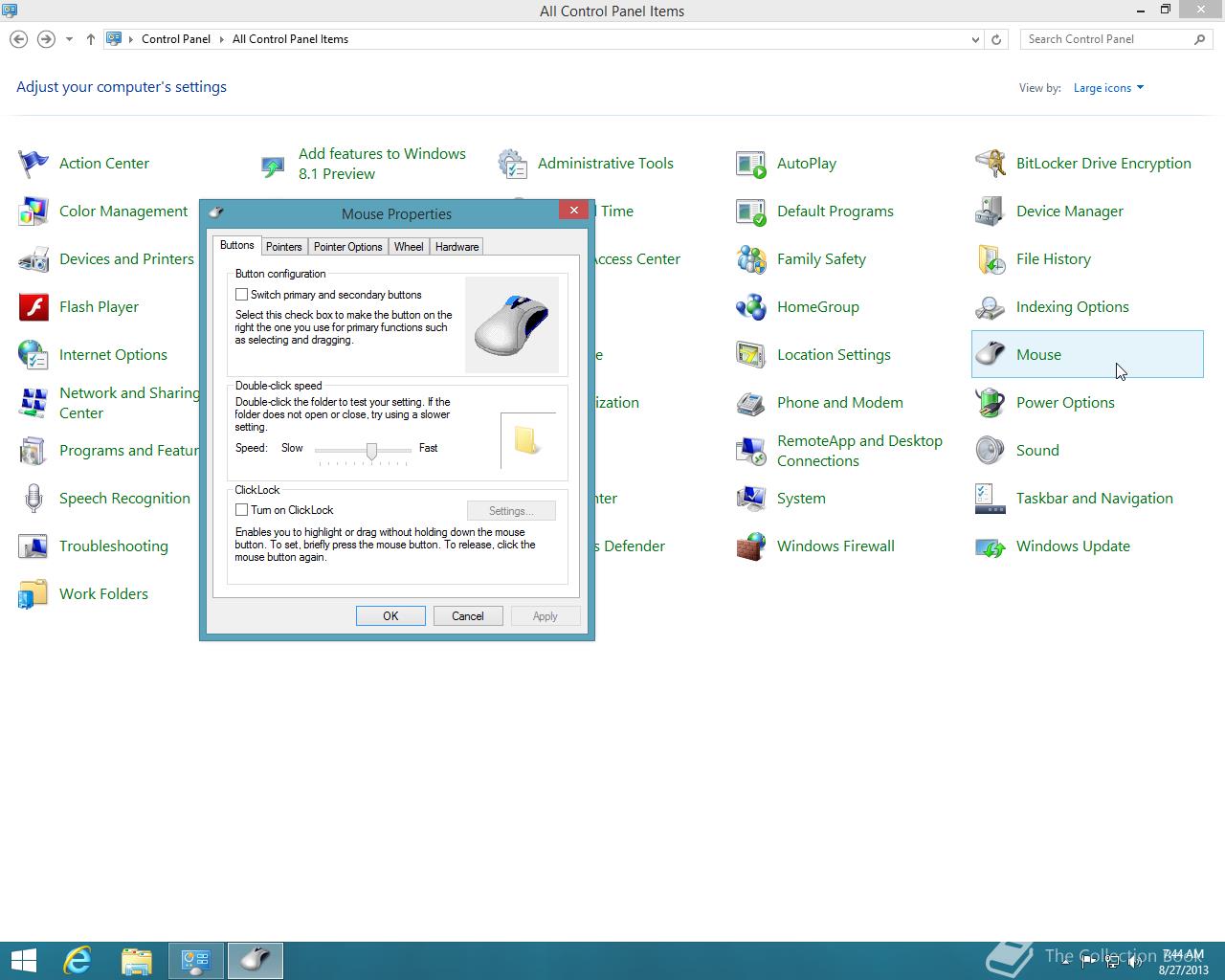Viewport: 1225px width, 980px height.
Task: Switch to the Wheel tab
Action: [x=409, y=247]
